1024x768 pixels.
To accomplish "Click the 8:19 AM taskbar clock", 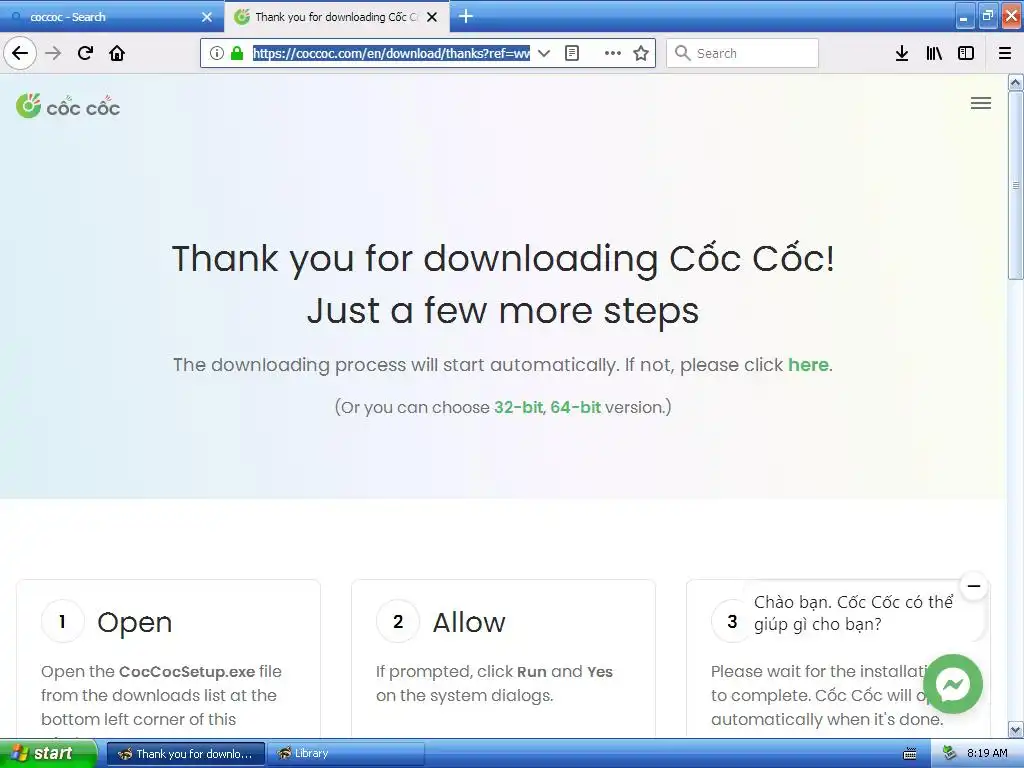I will tap(987, 754).
